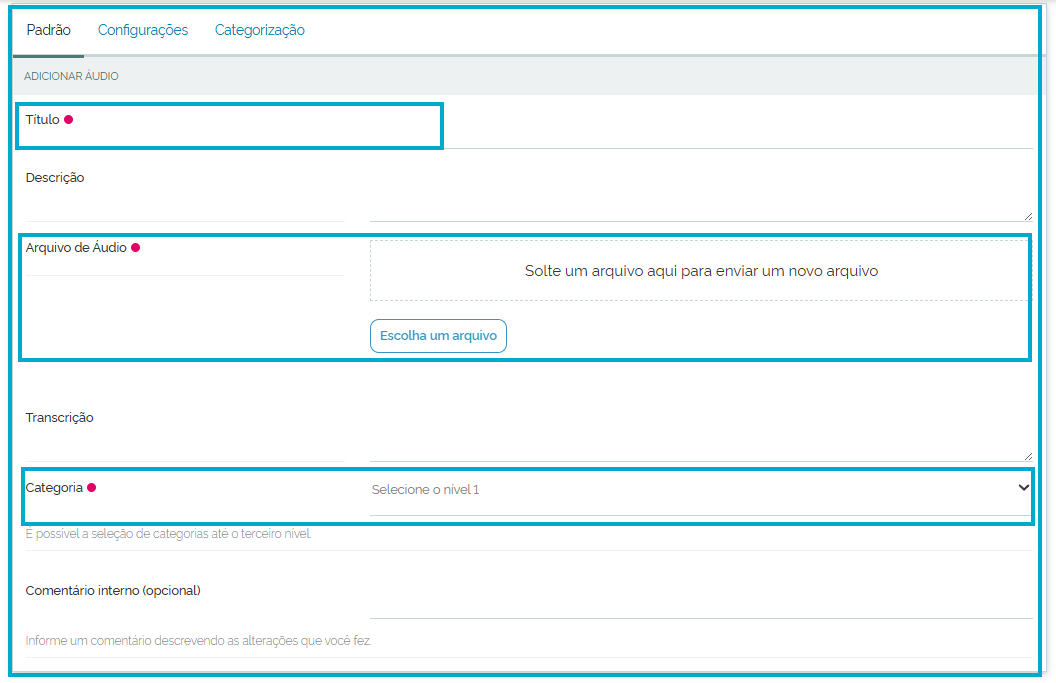This screenshot has height=683, width=1056.
Task: Click the red required dot beside Arquivo de Áudio
Action: tap(136, 248)
